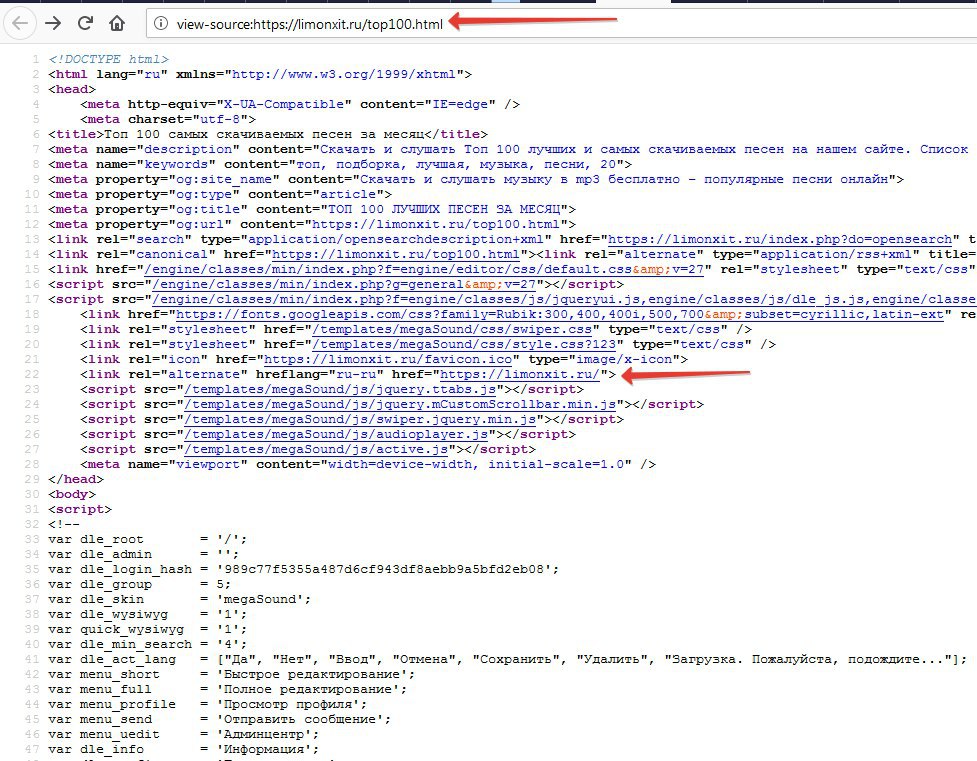Click the 'X-UA-Compatible' attribute value

284,104
